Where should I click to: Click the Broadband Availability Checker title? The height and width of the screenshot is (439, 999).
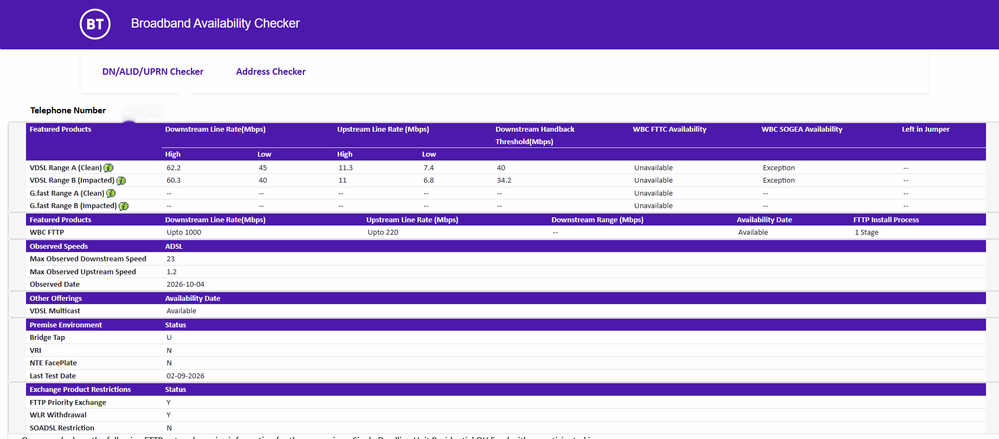click(215, 24)
